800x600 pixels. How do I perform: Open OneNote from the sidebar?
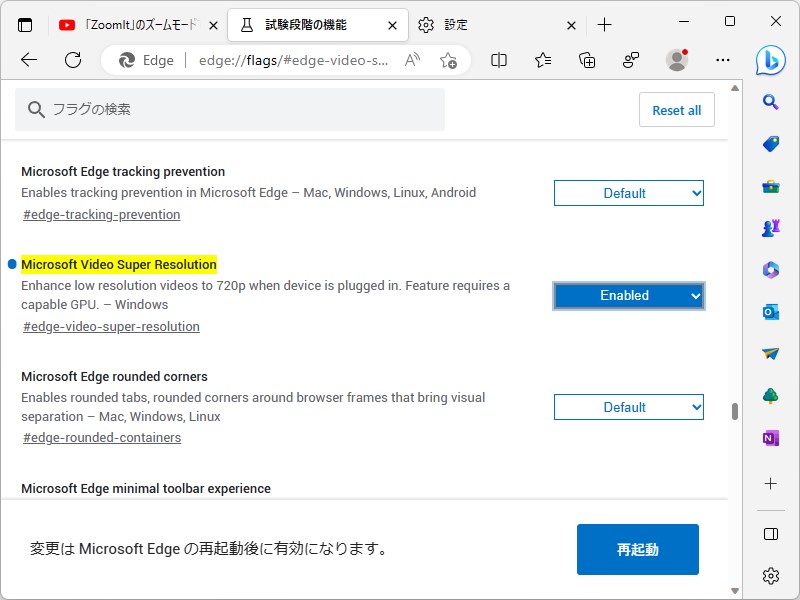click(x=769, y=437)
